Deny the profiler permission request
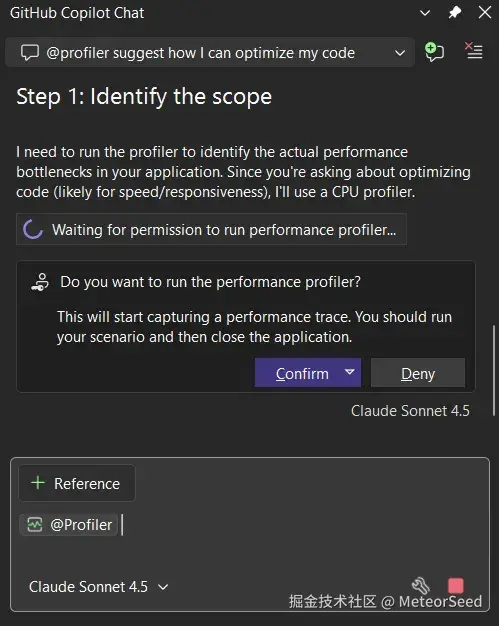The image size is (499, 626). tap(418, 373)
